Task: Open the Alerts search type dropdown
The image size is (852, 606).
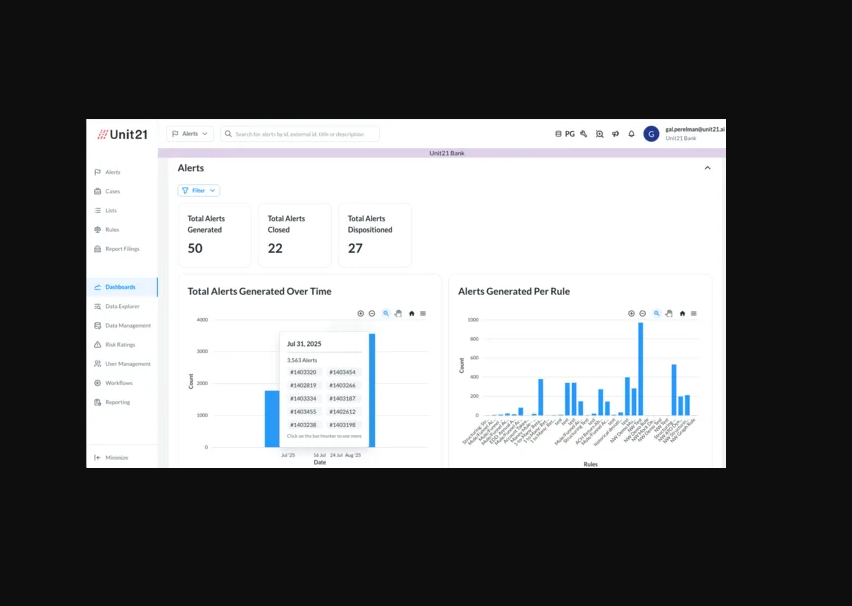Action: click(190, 134)
